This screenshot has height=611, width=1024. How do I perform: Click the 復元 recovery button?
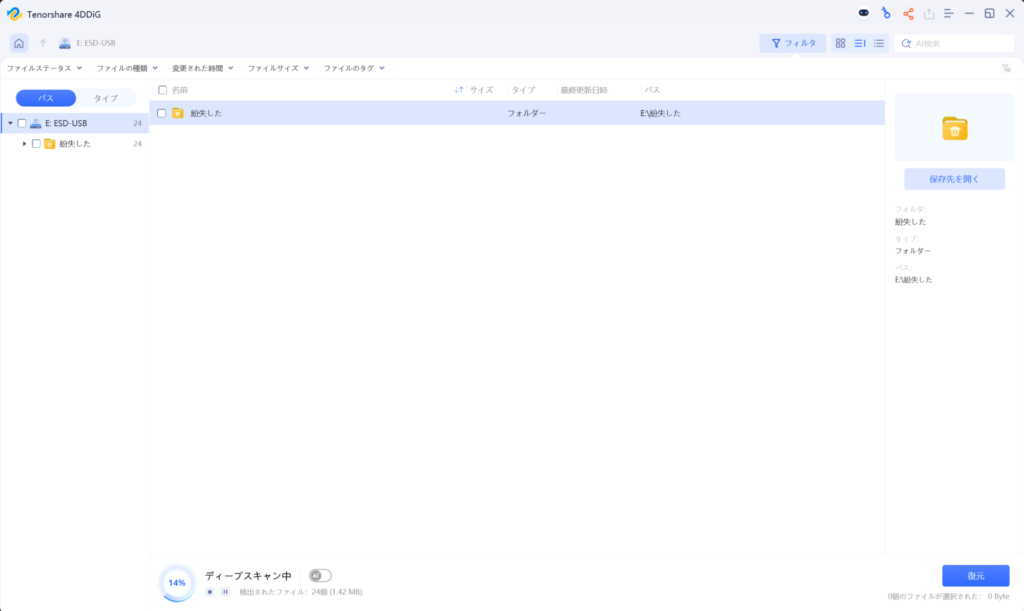974,575
